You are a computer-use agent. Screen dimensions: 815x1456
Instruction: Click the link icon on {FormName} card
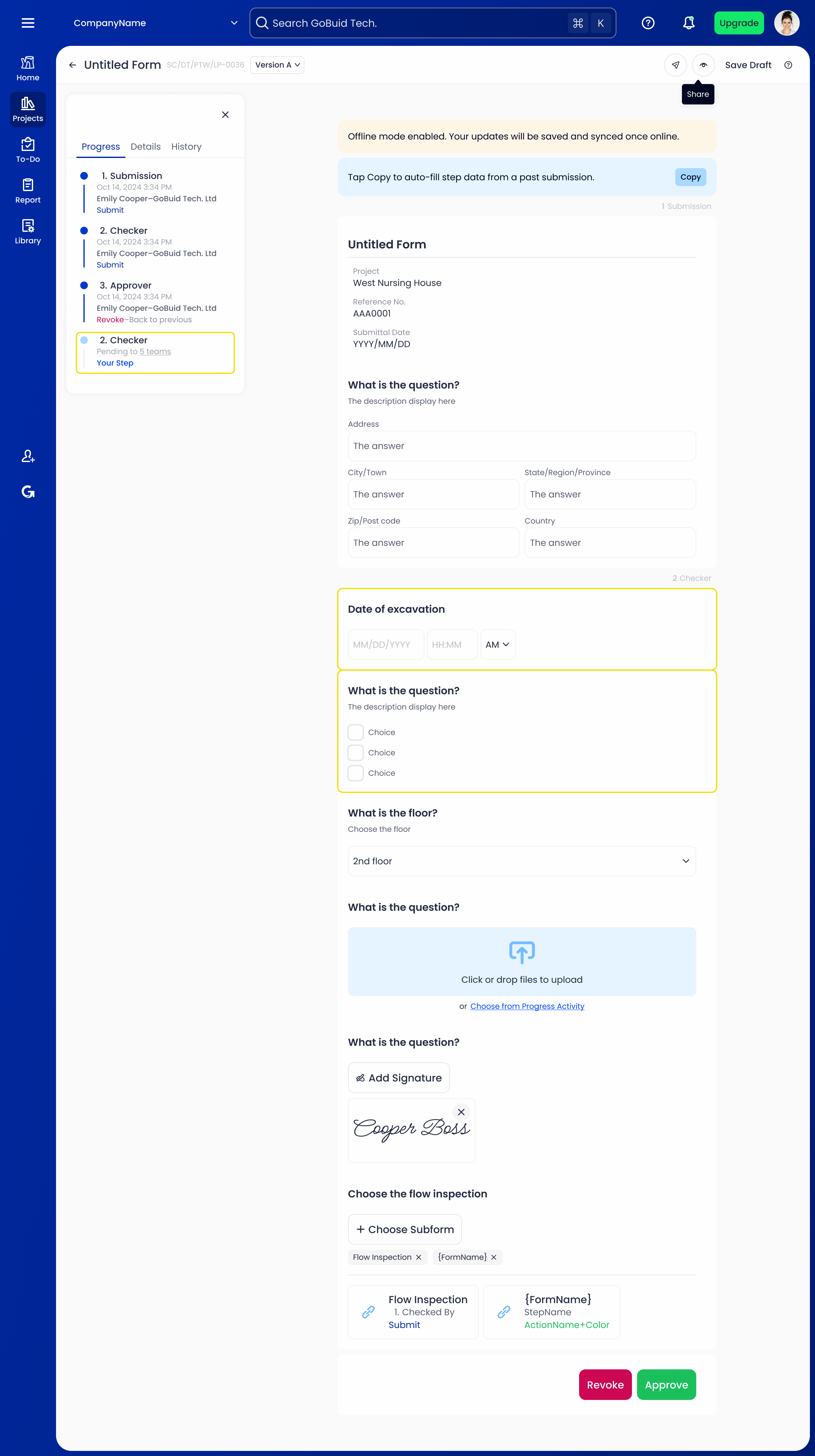(504, 1312)
